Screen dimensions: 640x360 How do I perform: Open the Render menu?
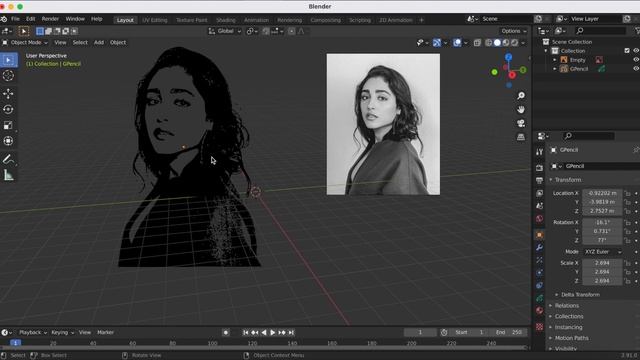50,19
